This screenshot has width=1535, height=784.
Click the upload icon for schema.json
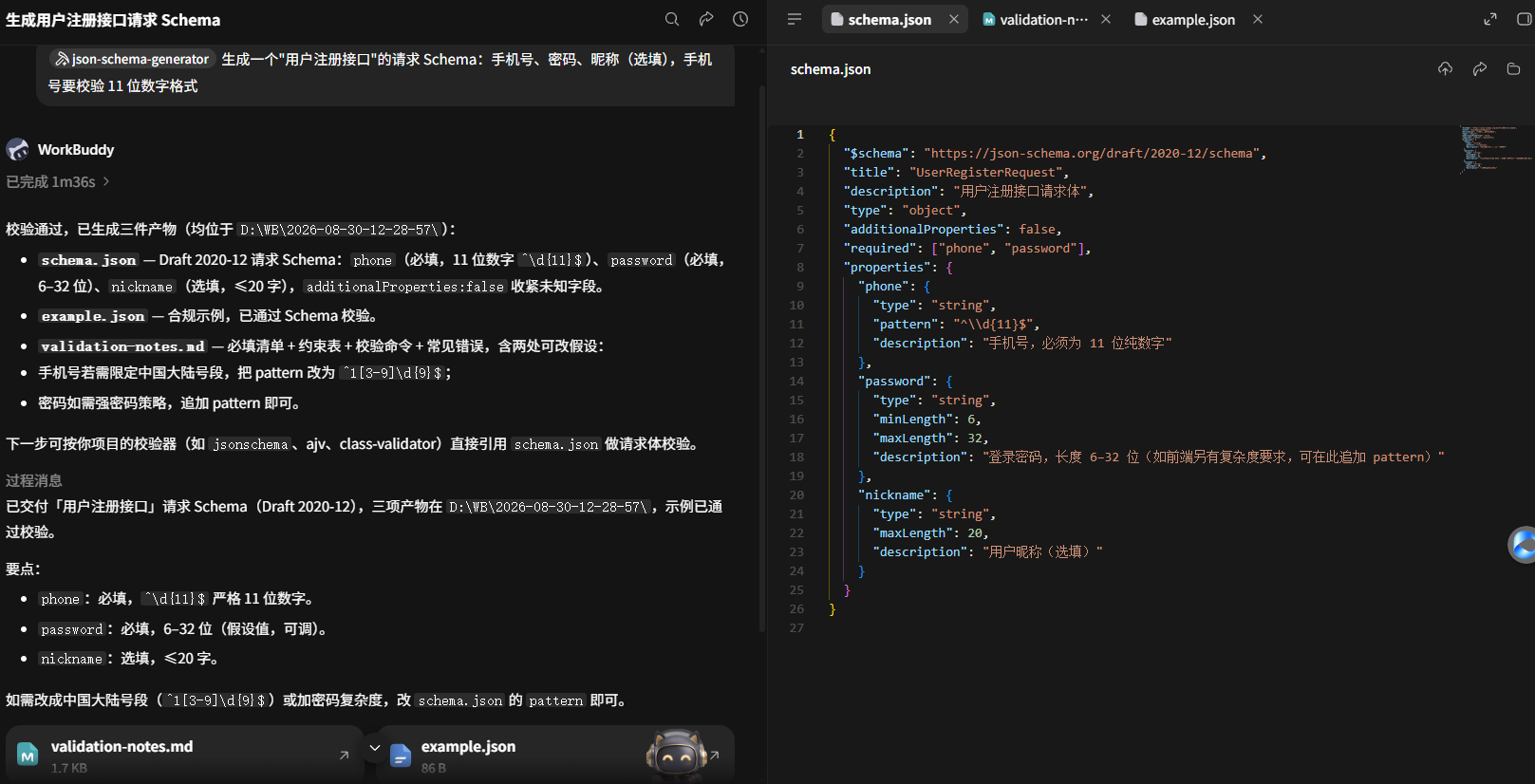pyautogui.click(x=1445, y=68)
